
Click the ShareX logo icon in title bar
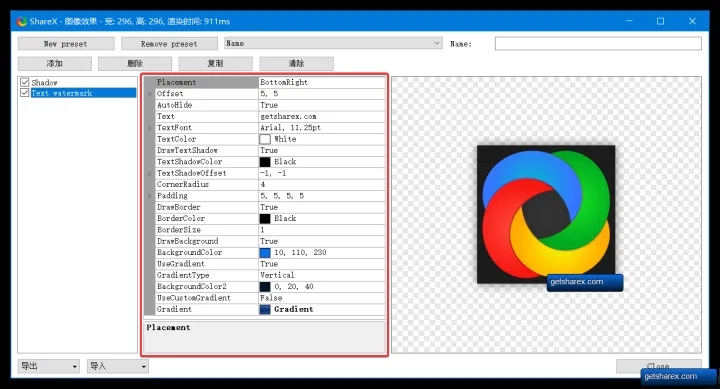22,21
